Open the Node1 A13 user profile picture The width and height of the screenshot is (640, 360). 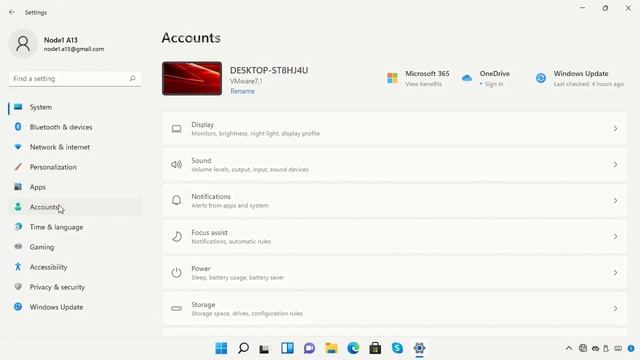click(x=23, y=44)
